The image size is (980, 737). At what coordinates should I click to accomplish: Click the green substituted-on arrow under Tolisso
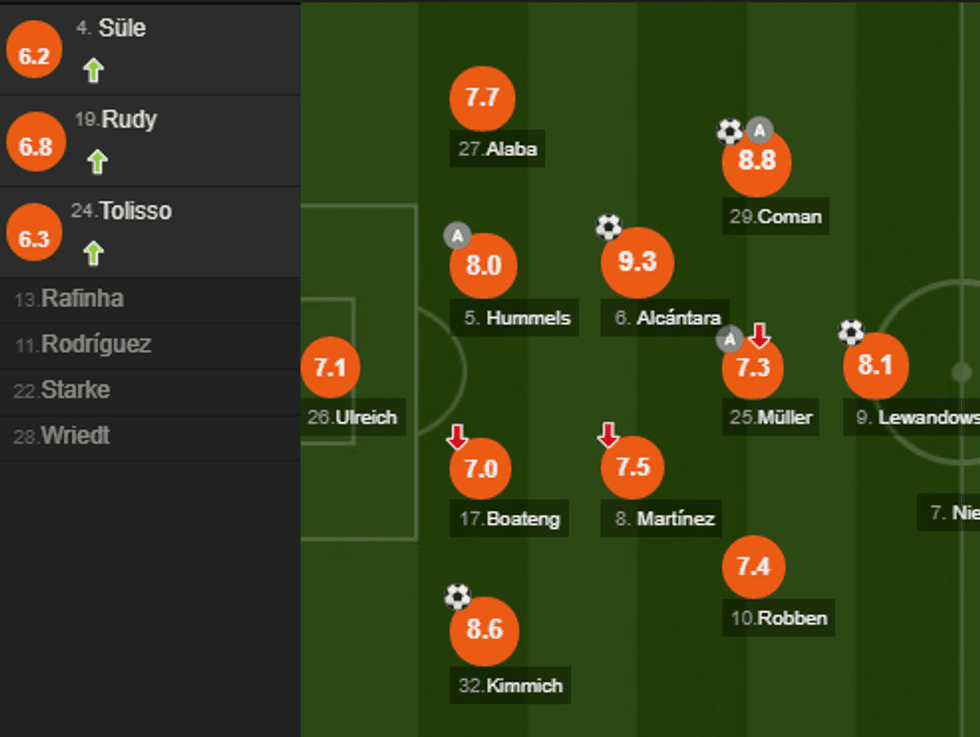coord(93,253)
